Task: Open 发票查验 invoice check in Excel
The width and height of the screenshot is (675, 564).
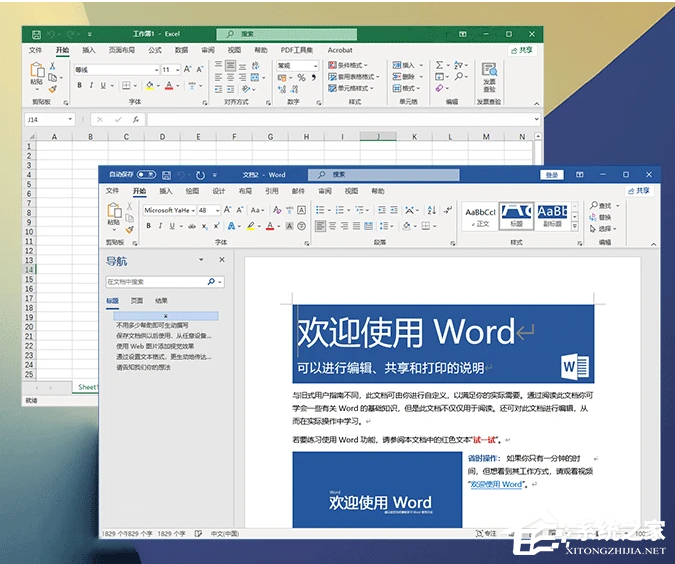Action: click(489, 77)
